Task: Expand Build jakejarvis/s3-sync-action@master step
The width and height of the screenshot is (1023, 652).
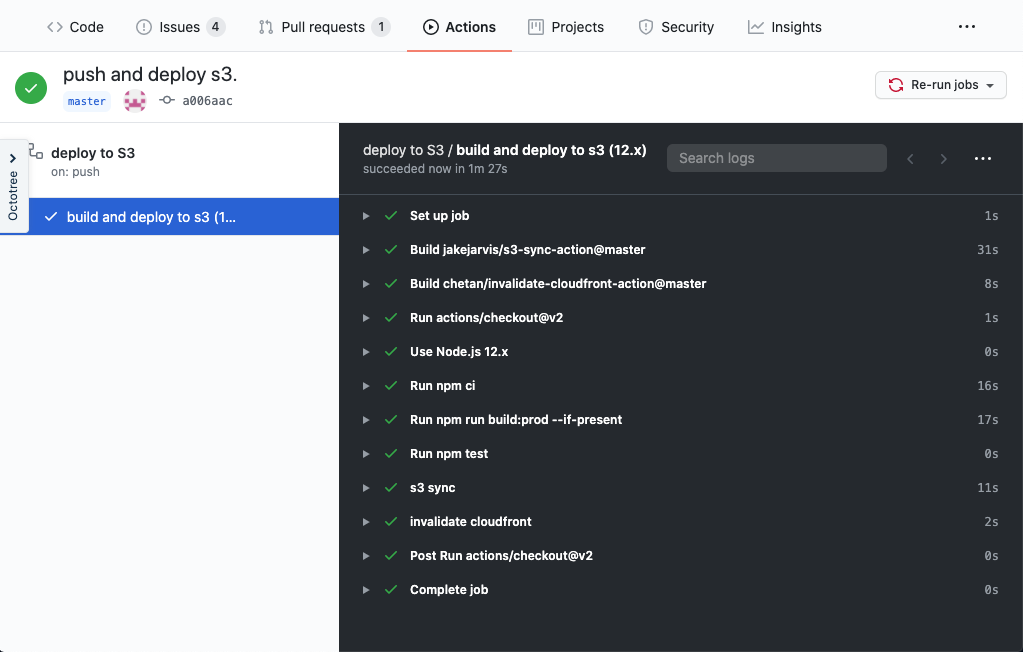Action: pyautogui.click(x=366, y=250)
